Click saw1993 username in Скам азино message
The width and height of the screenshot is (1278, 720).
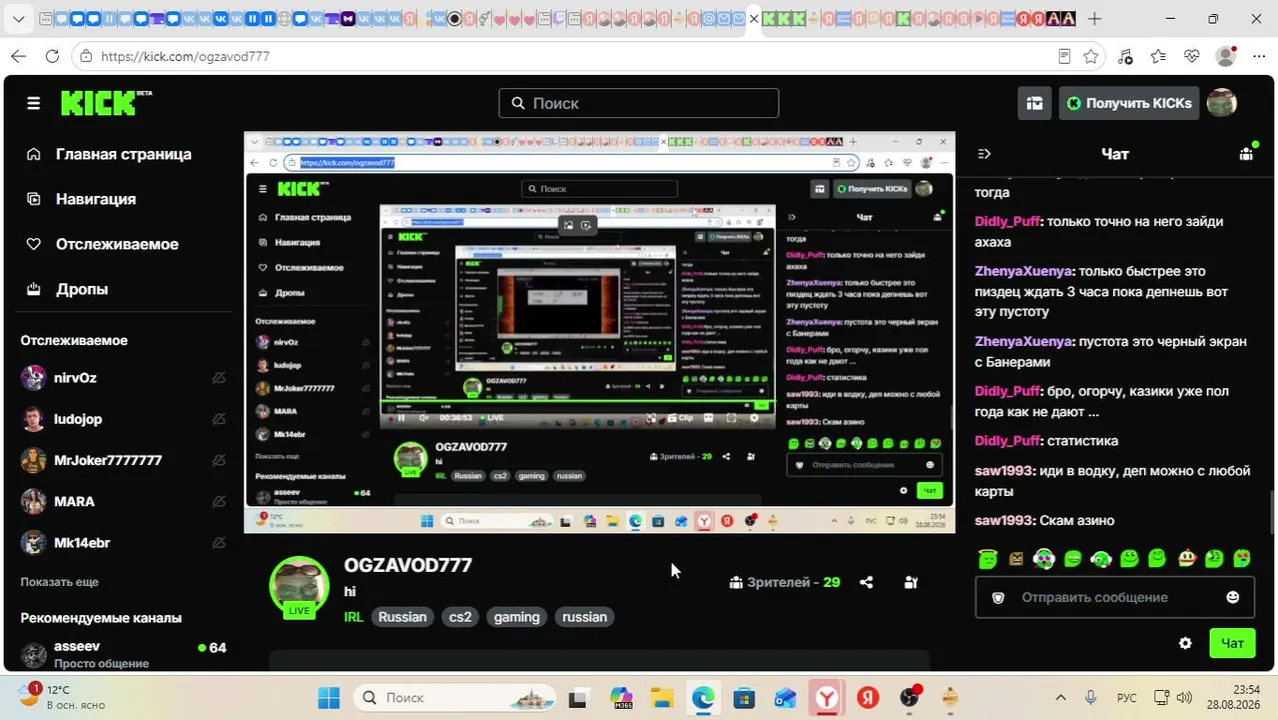[x=1003, y=520]
